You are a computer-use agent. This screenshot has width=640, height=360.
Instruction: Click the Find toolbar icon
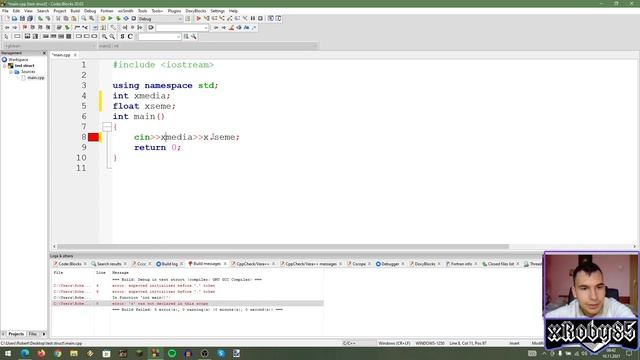(84, 19)
